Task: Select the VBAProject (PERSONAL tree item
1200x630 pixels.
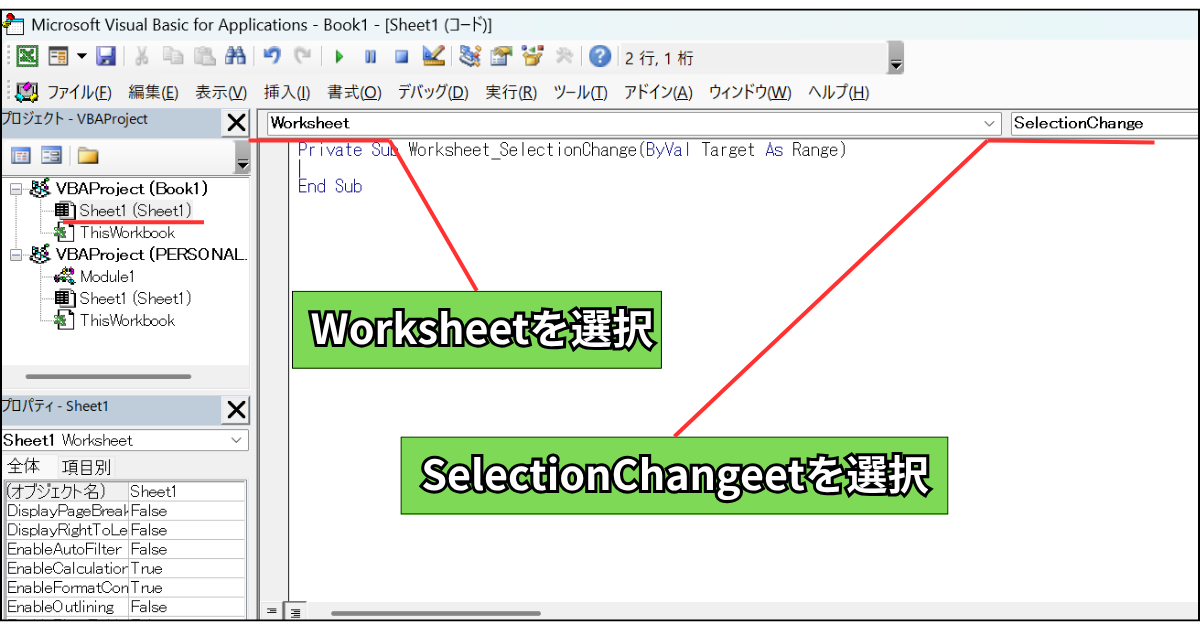Action: click(x=151, y=254)
